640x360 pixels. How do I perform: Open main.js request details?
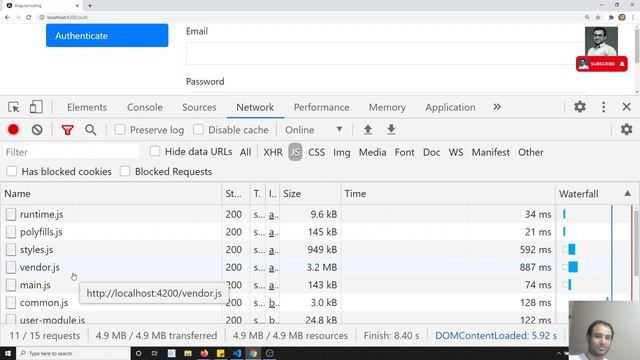point(35,285)
